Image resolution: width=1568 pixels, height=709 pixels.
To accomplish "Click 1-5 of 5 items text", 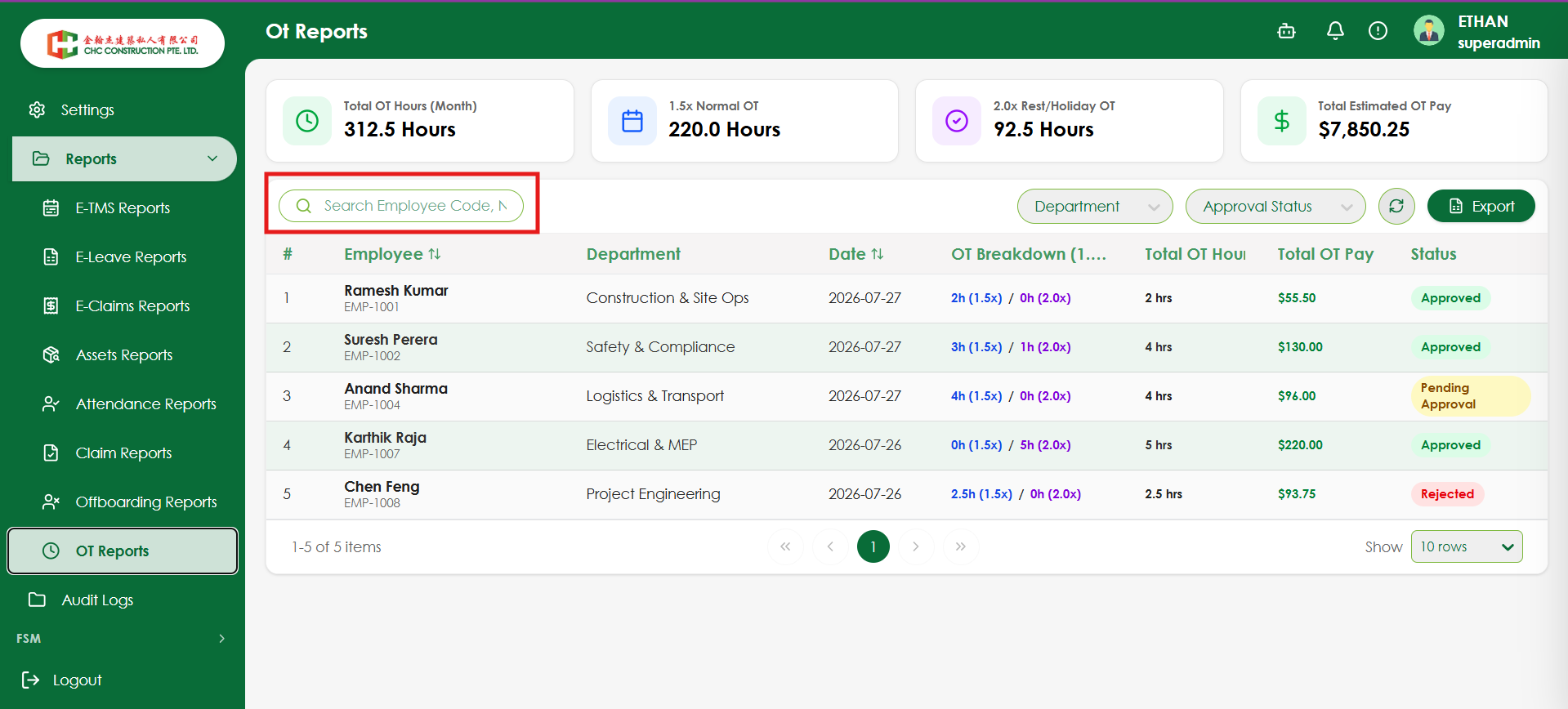I will click(x=337, y=547).
